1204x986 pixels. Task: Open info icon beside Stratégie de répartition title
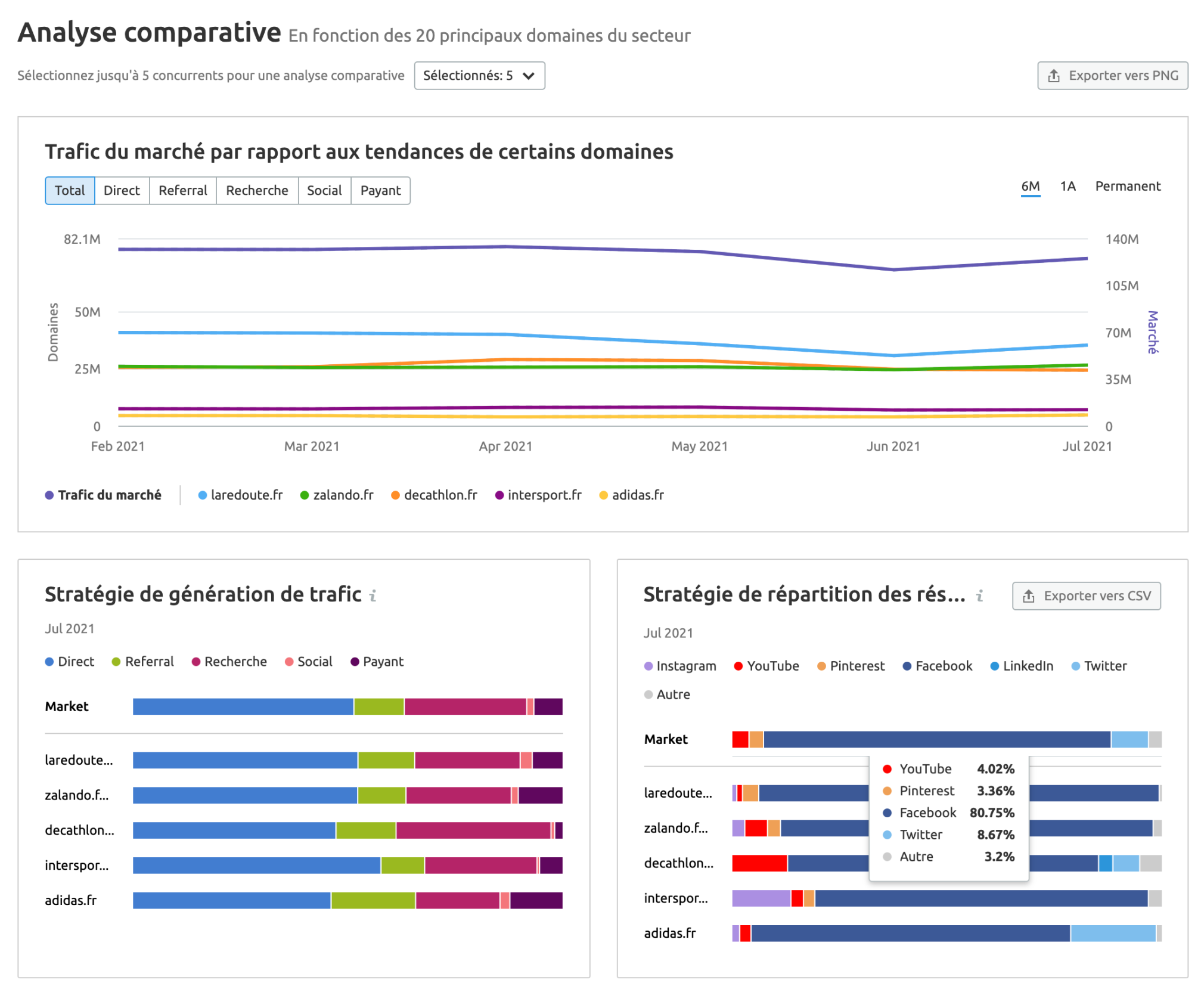click(979, 595)
